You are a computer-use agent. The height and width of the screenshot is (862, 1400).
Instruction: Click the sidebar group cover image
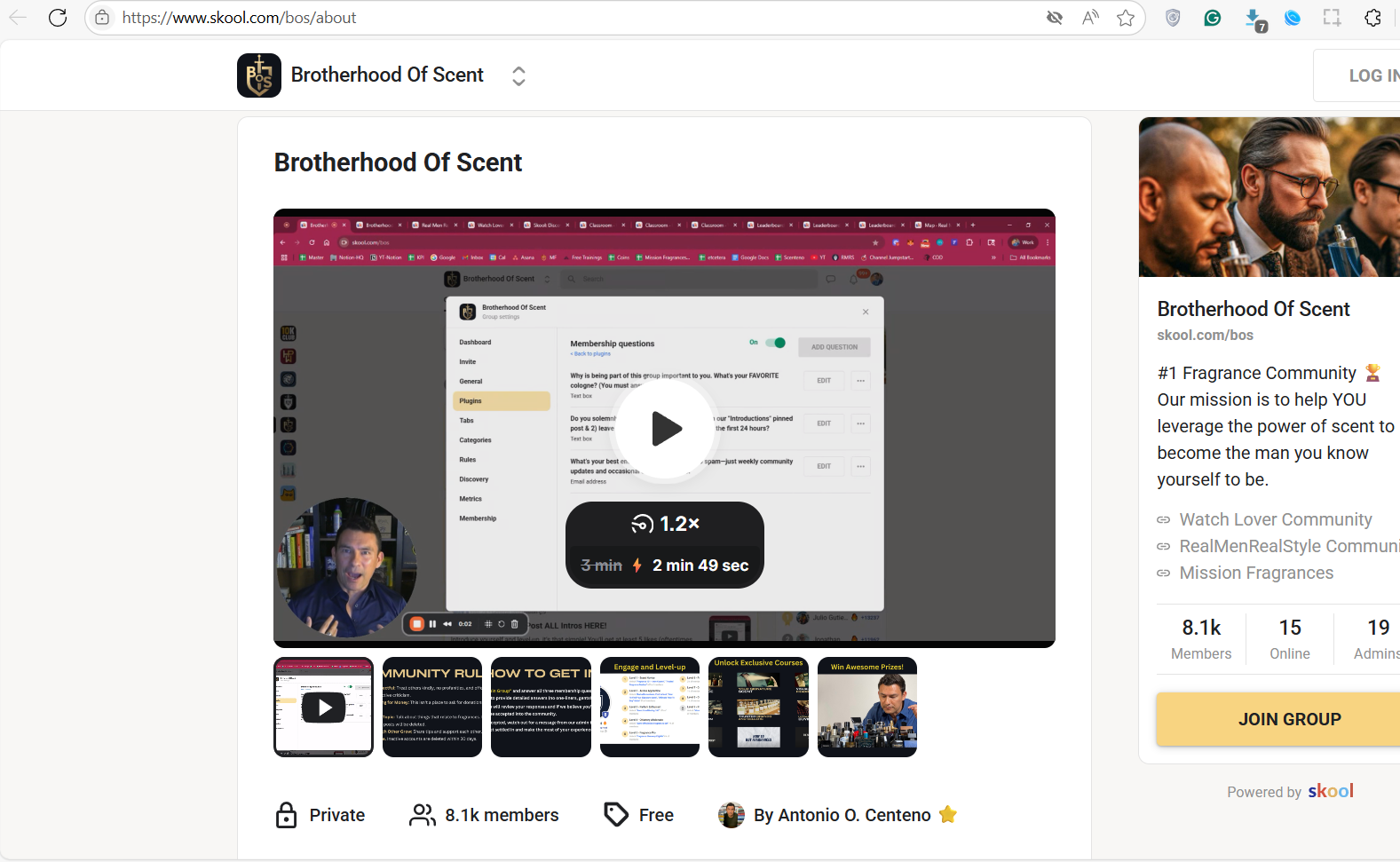click(x=1269, y=197)
